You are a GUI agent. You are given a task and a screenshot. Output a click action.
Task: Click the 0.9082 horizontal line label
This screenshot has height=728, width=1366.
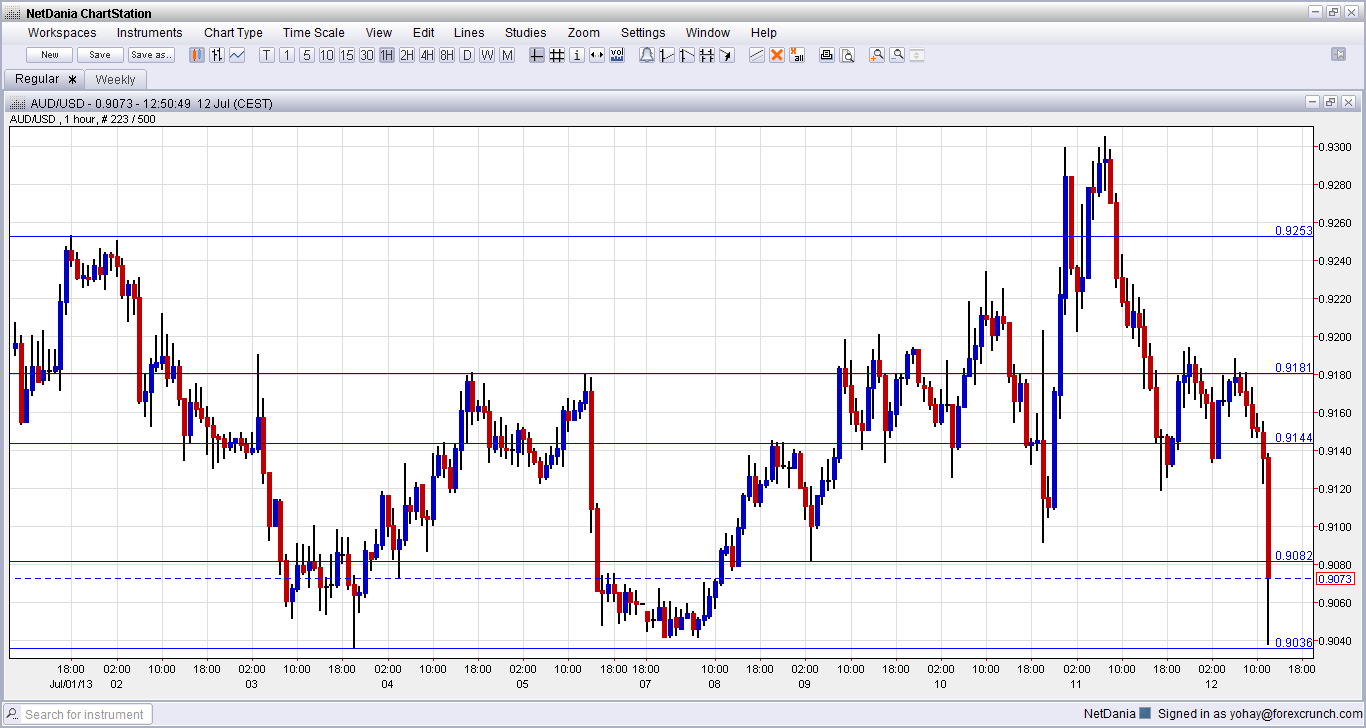[x=1293, y=556]
